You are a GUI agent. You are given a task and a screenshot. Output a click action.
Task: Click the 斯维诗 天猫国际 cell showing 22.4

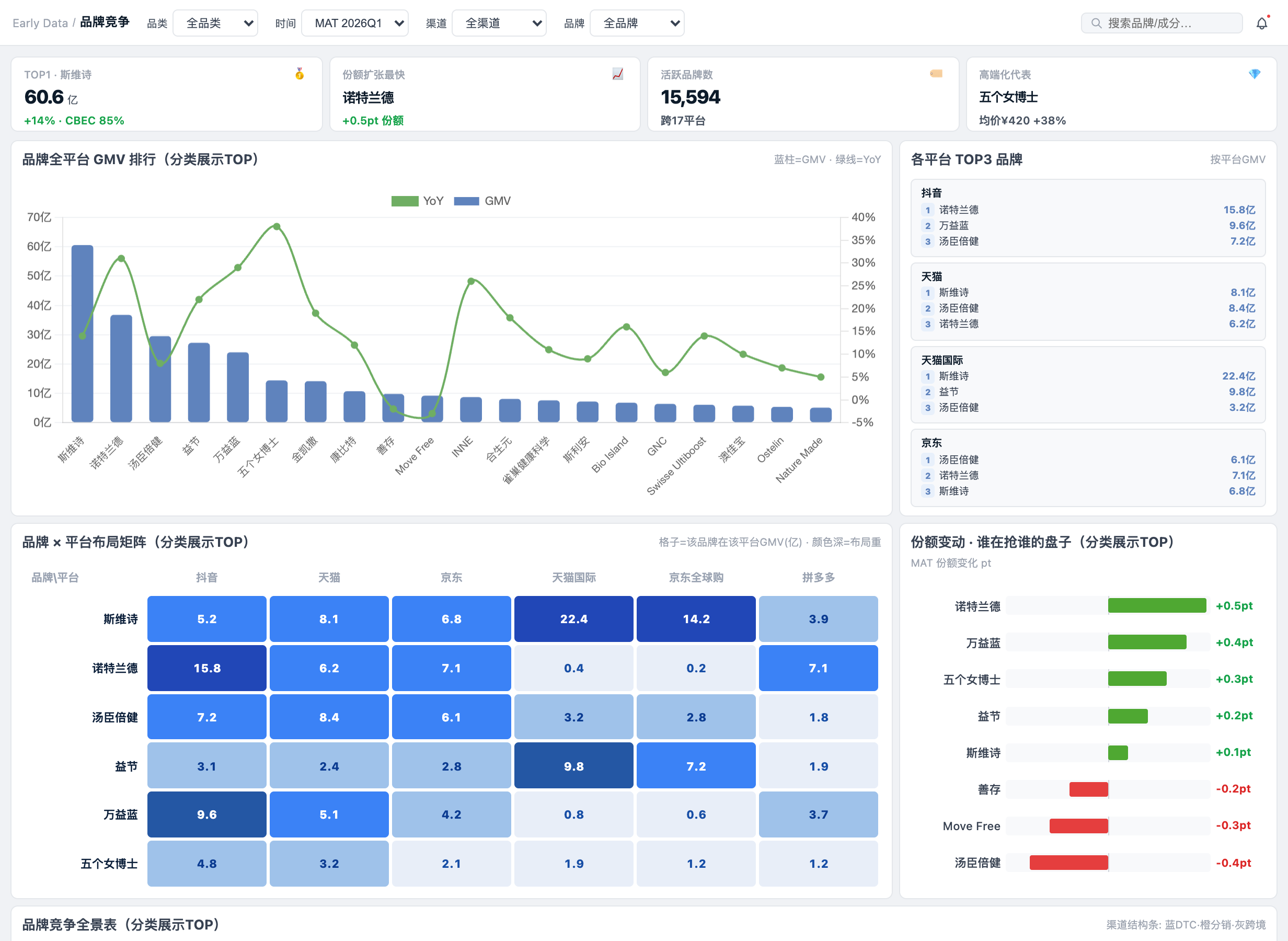tap(573, 619)
